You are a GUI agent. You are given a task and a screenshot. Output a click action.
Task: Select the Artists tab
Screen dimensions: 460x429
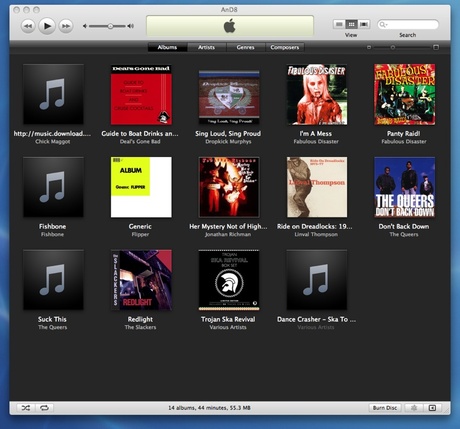click(x=206, y=47)
